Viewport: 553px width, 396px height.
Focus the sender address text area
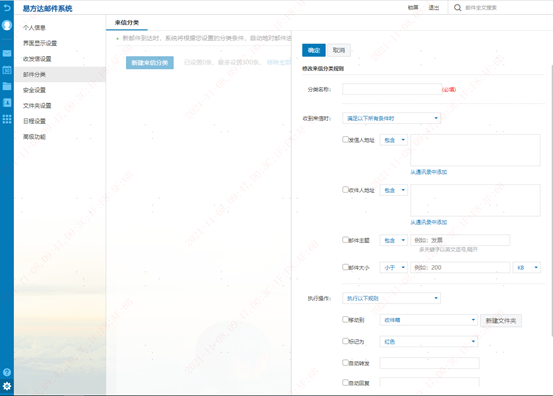(475, 150)
